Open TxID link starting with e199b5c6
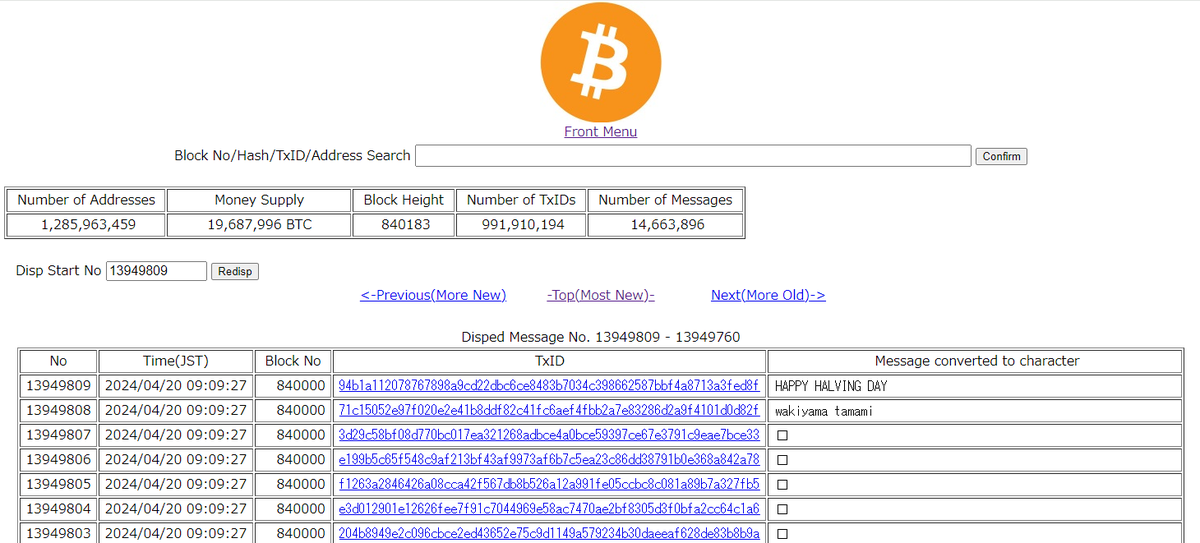 549,460
